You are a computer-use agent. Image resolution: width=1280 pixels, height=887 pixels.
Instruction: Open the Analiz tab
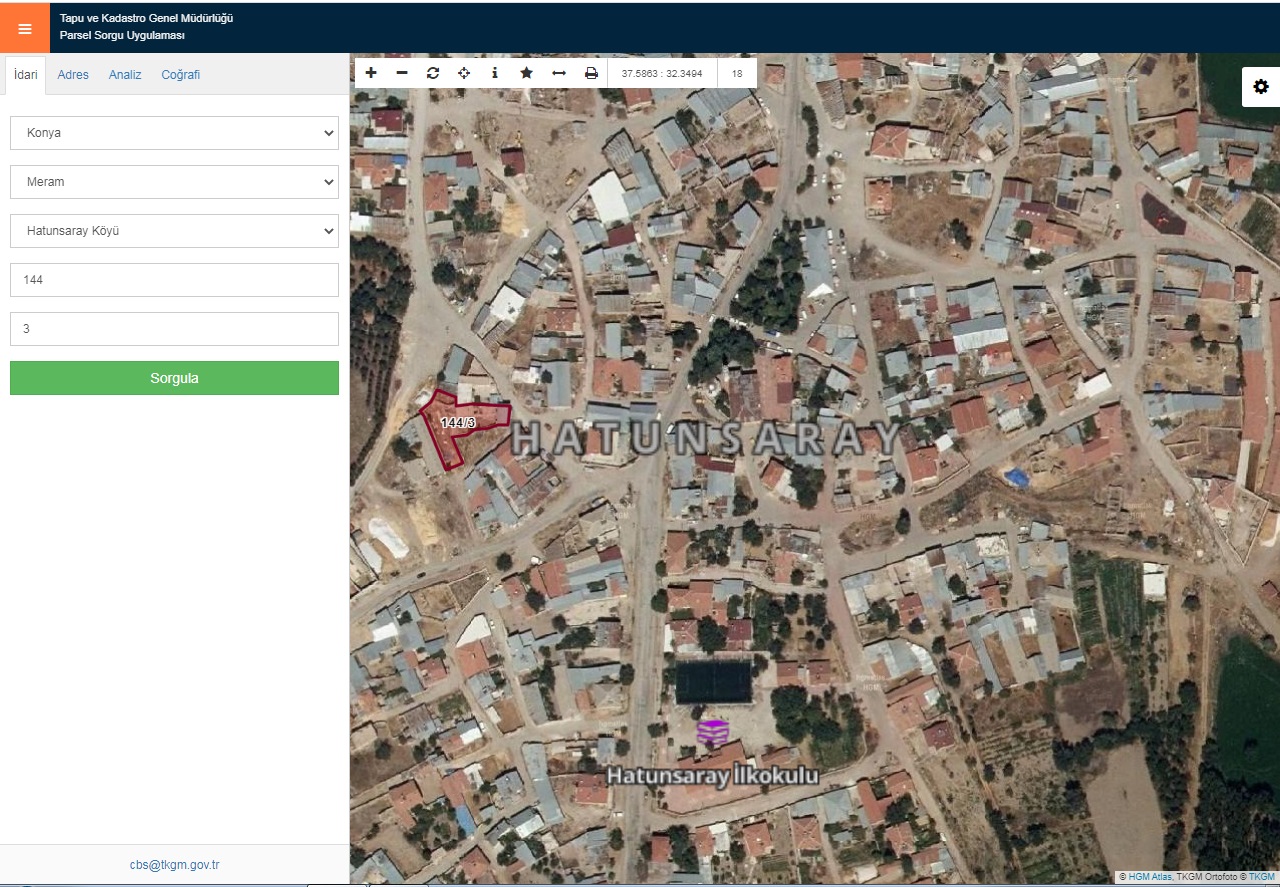(x=125, y=75)
